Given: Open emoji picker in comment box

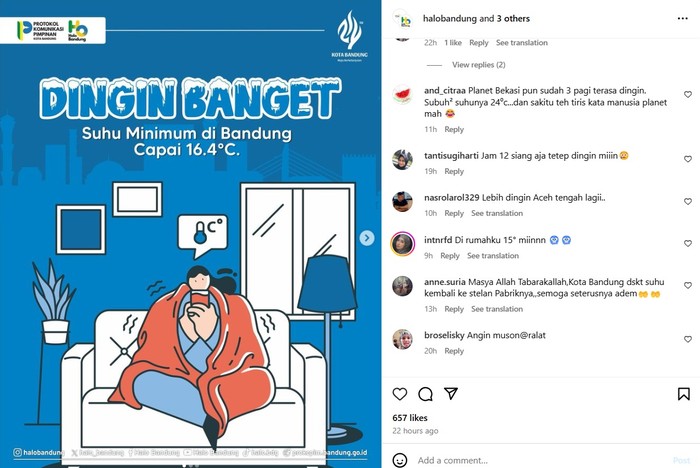Looking at the screenshot, I should [400, 460].
